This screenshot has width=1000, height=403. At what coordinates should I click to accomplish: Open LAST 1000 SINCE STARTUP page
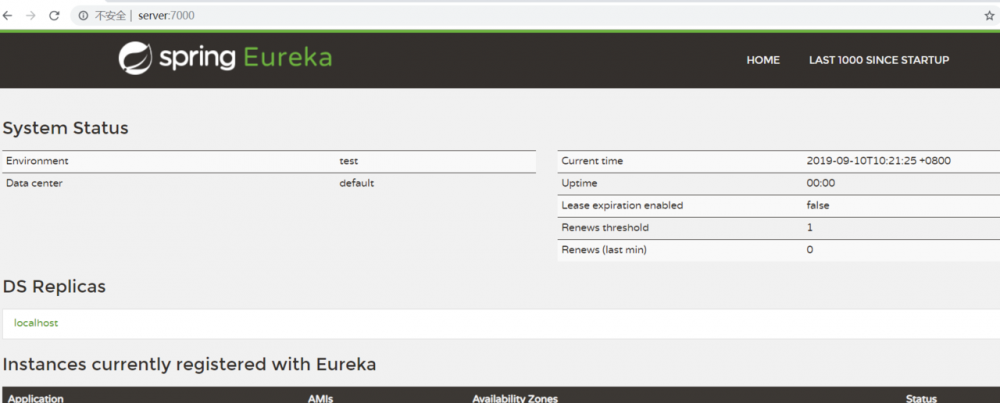pyautogui.click(x=879, y=60)
